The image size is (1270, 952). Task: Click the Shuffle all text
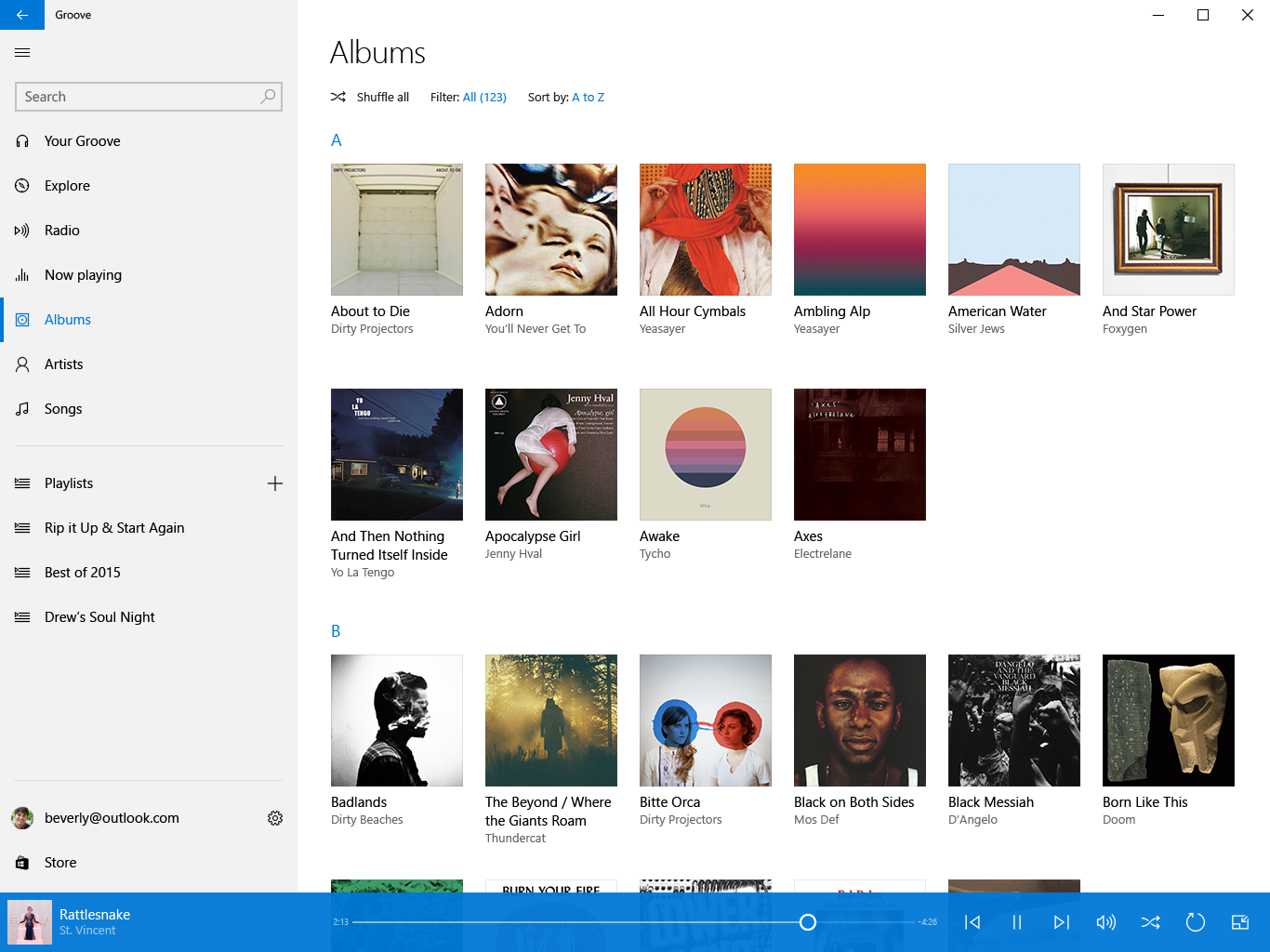(383, 97)
